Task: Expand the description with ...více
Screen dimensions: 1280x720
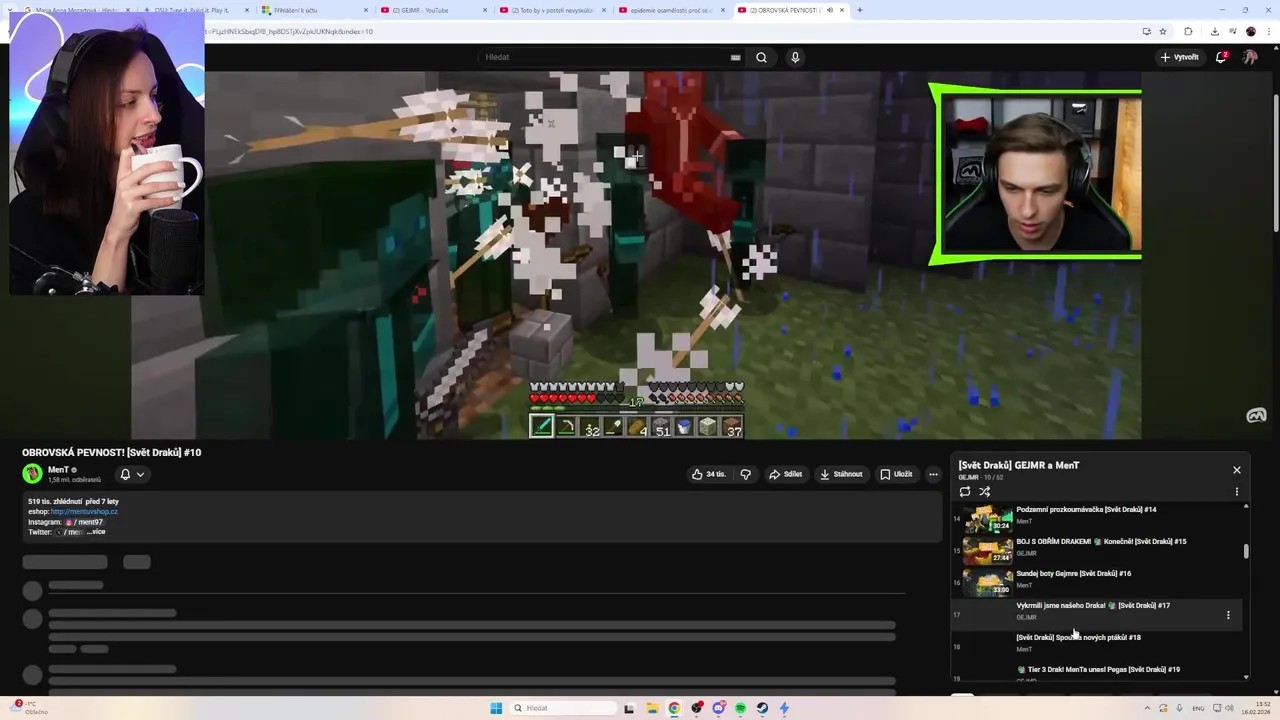Action: click(96, 532)
